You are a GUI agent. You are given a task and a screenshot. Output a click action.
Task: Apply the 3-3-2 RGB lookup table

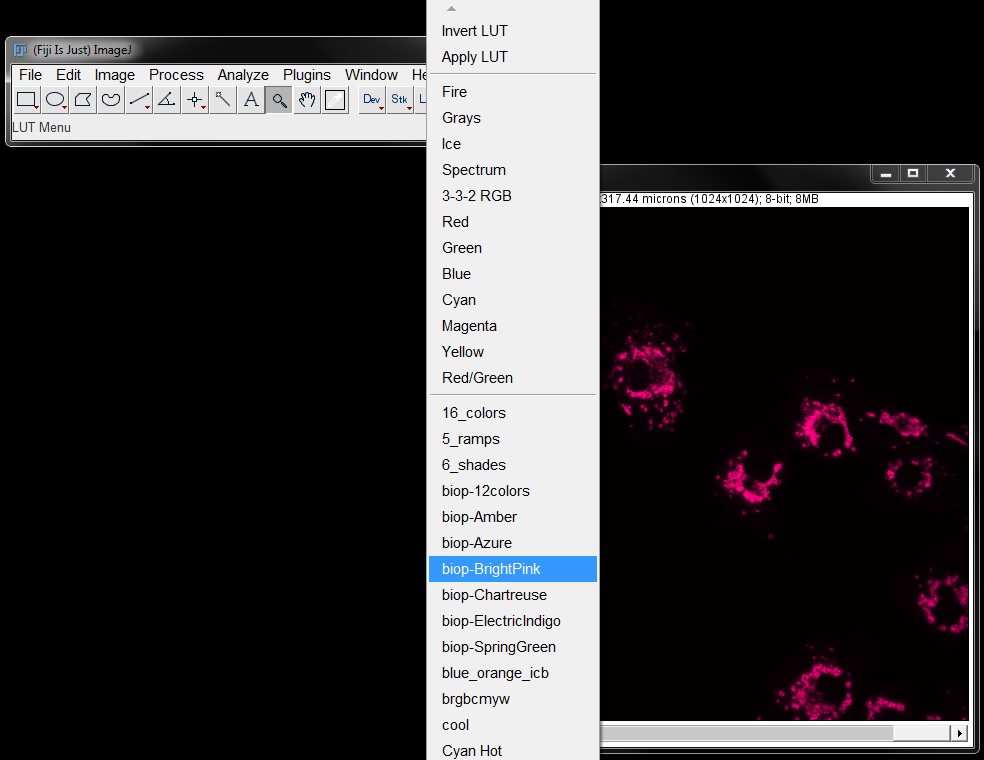513,196
